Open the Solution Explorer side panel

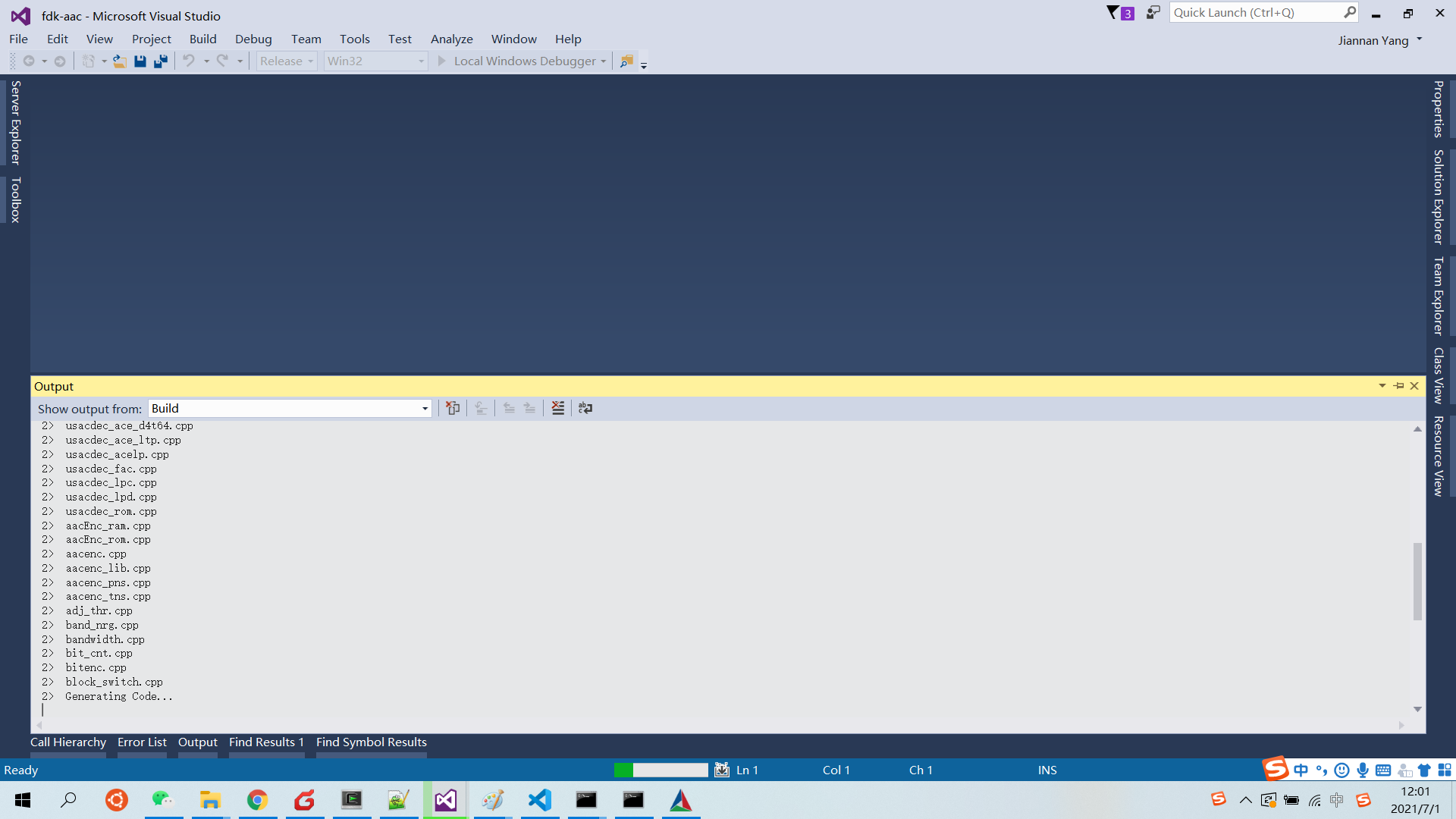click(1437, 196)
